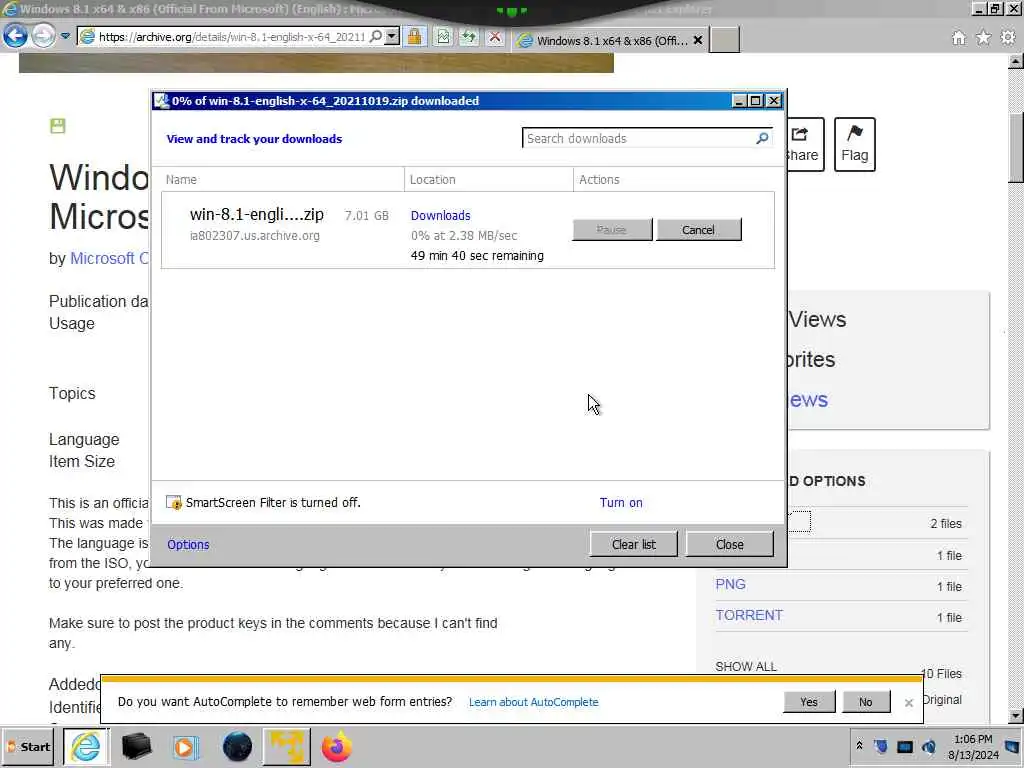Click the magnifier search icon in address bar
The image size is (1024, 768).
tap(376, 37)
